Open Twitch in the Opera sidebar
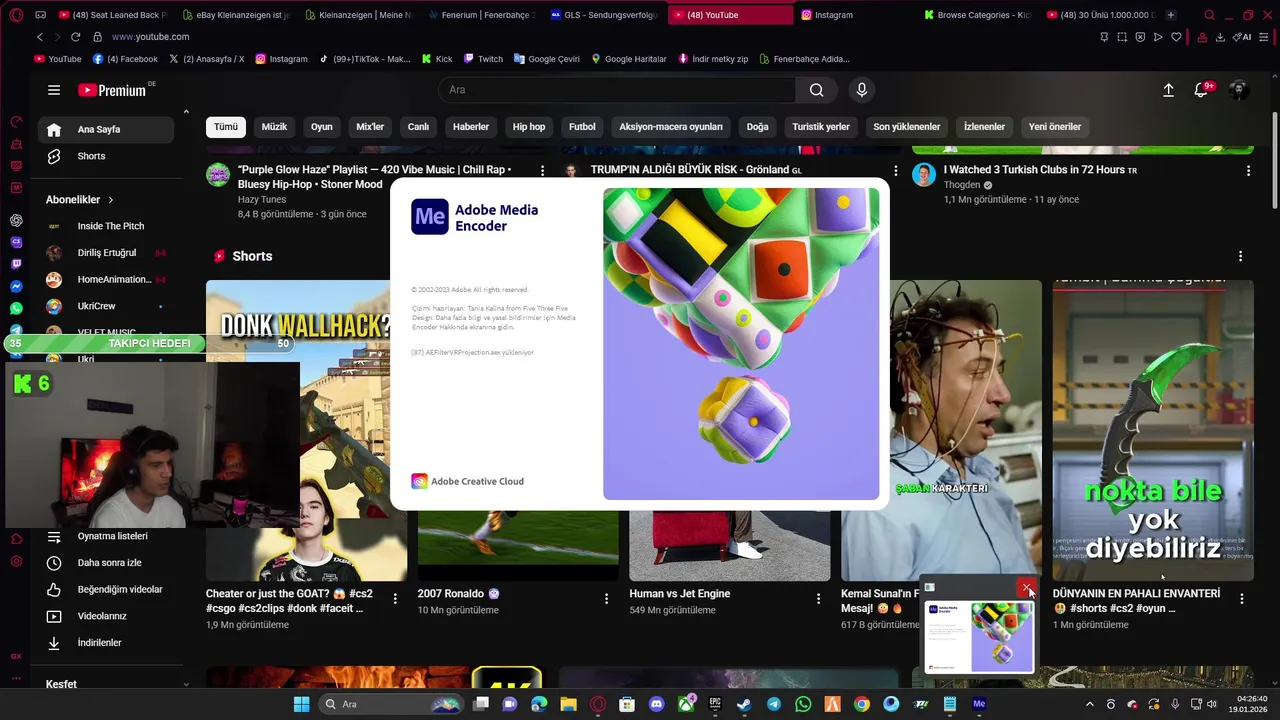 click(16, 264)
